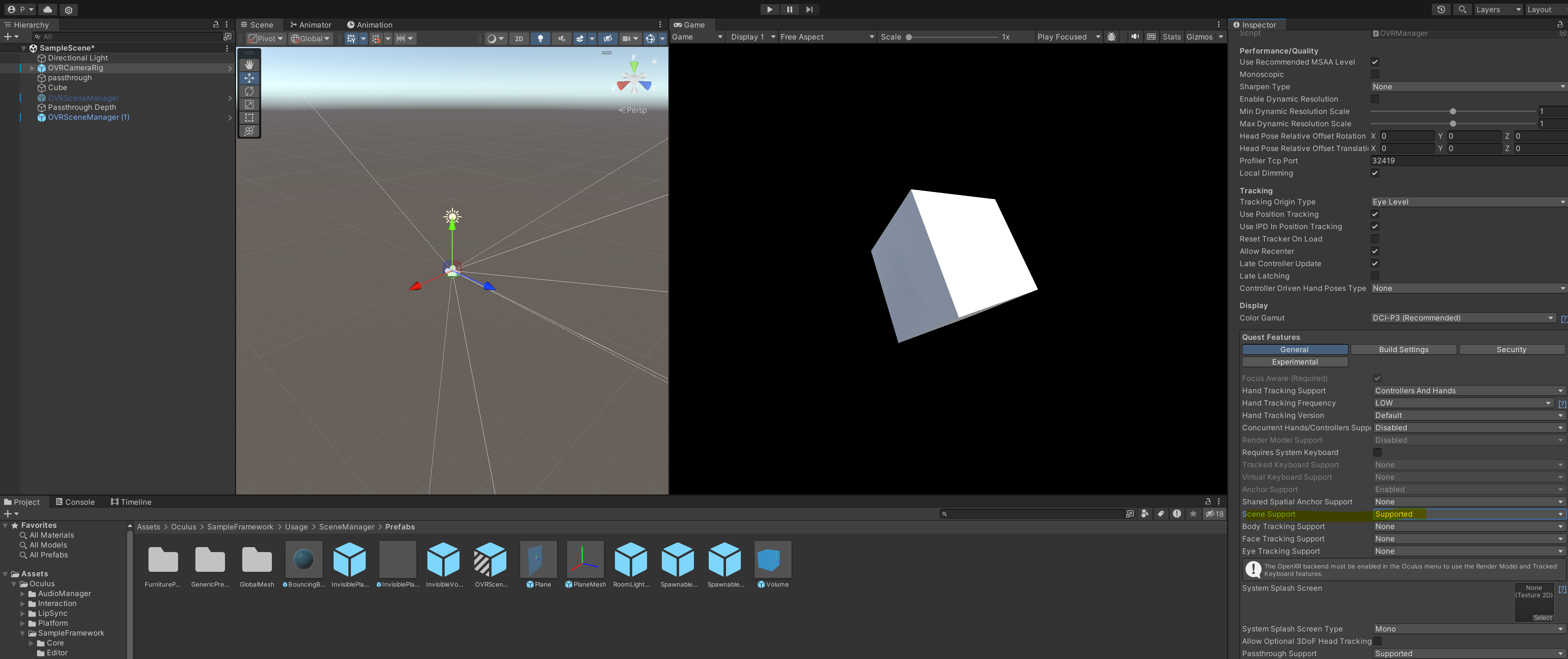Open Build Settings in Quest Features
The image size is (1568, 659).
click(x=1403, y=349)
